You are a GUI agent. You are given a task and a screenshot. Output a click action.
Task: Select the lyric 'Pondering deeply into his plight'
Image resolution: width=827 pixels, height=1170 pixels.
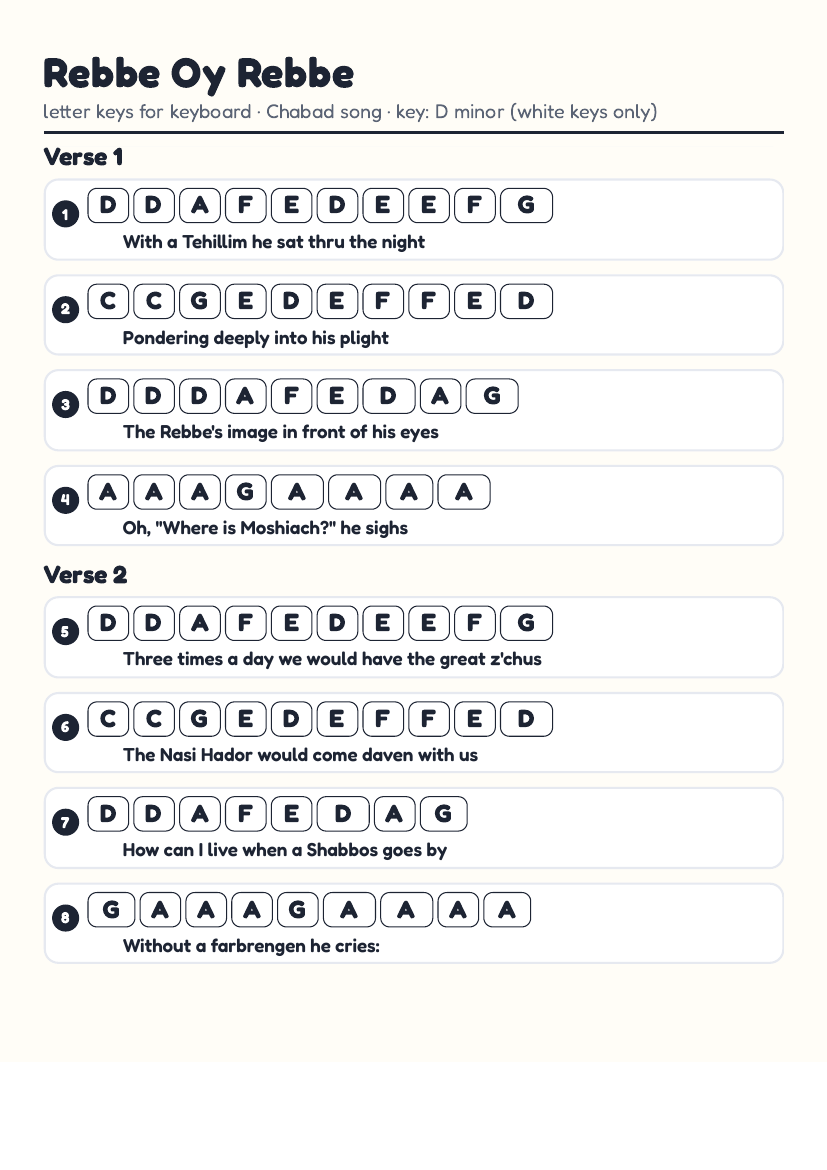(x=255, y=338)
